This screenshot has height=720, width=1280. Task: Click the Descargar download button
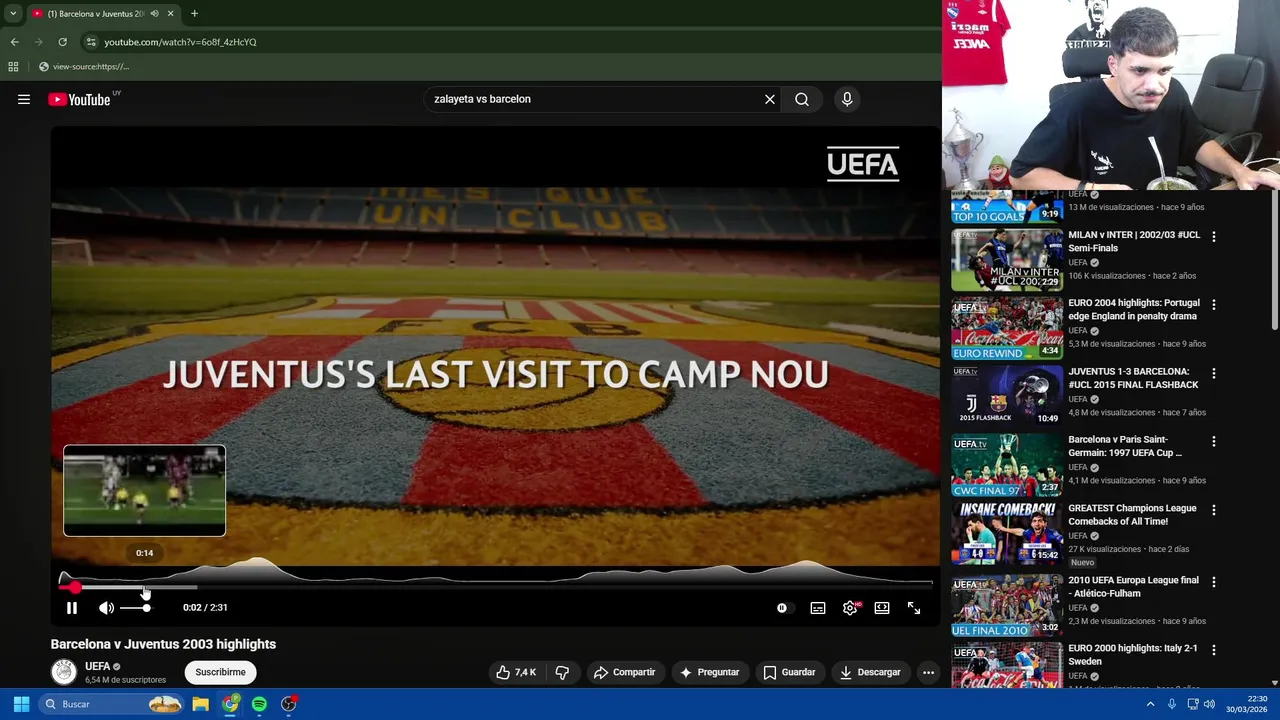pyautogui.click(x=870, y=672)
